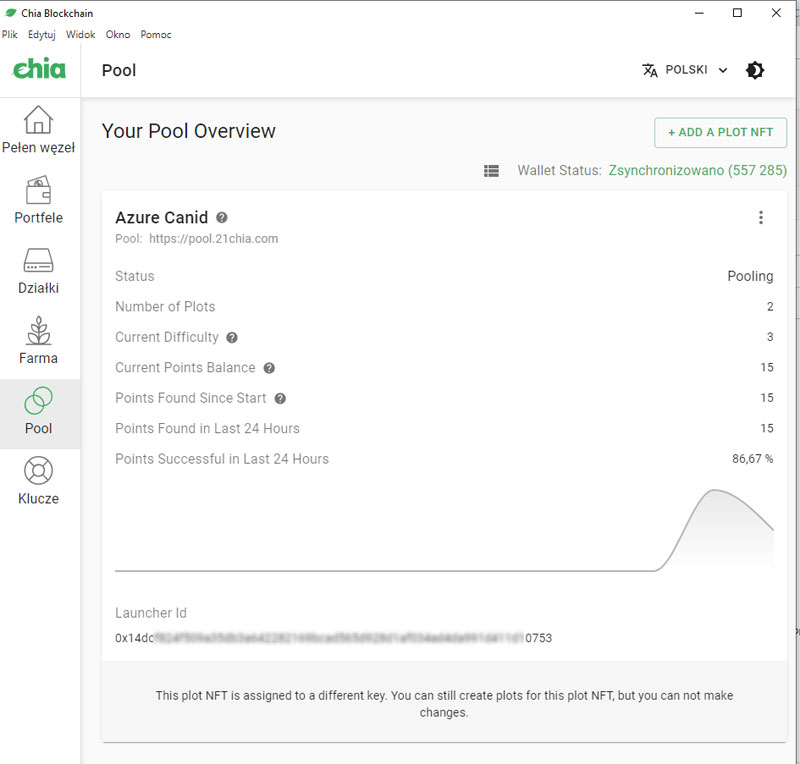The height and width of the screenshot is (764, 800).
Task: Click the ADD A PLOT NFT button
Action: pos(720,132)
